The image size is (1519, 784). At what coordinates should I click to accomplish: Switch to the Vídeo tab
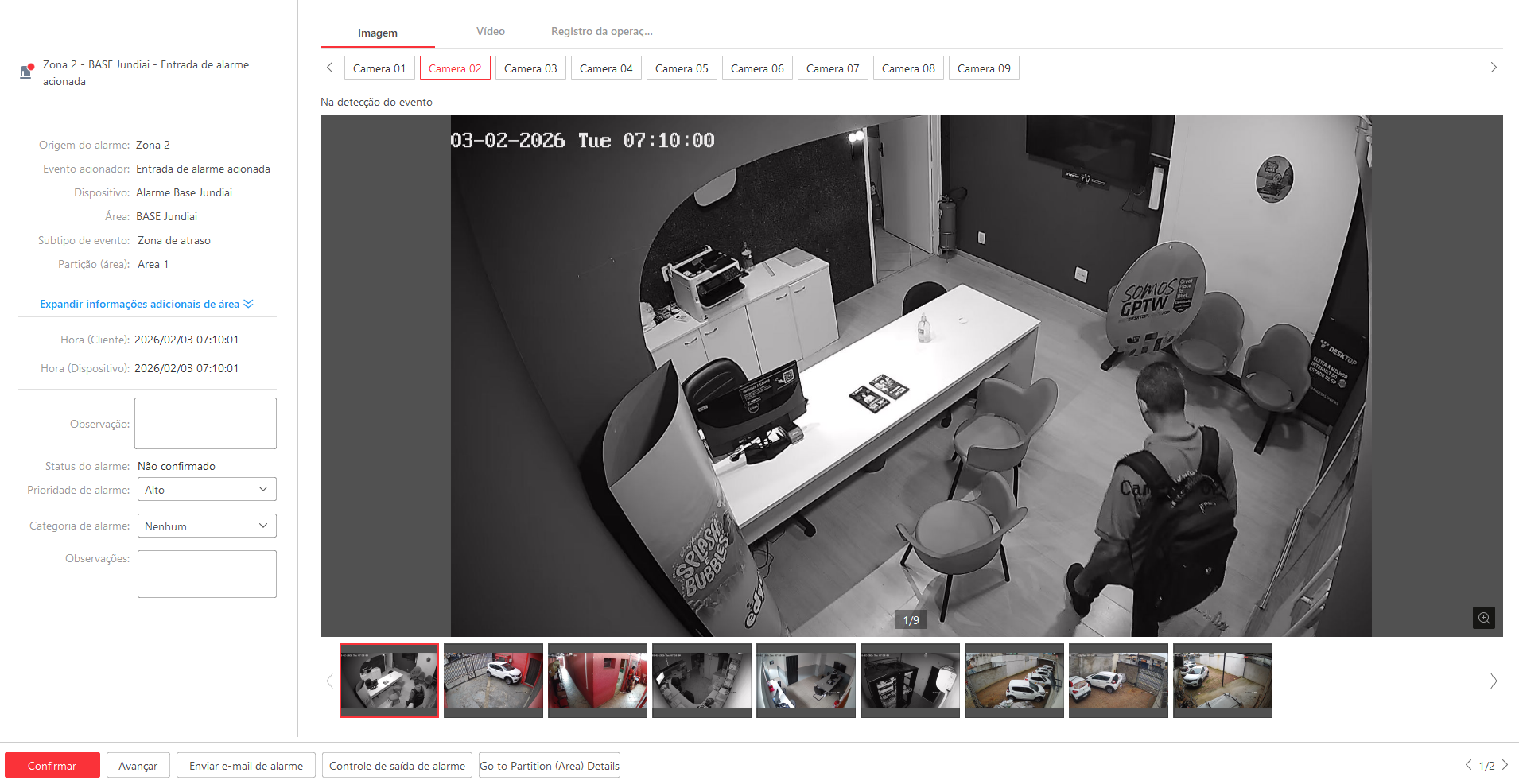(x=490, y=32)
